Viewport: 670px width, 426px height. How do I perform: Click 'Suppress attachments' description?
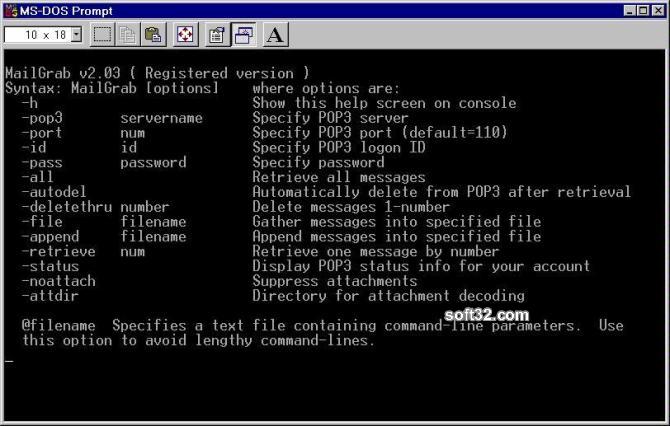tap(335, 281)
